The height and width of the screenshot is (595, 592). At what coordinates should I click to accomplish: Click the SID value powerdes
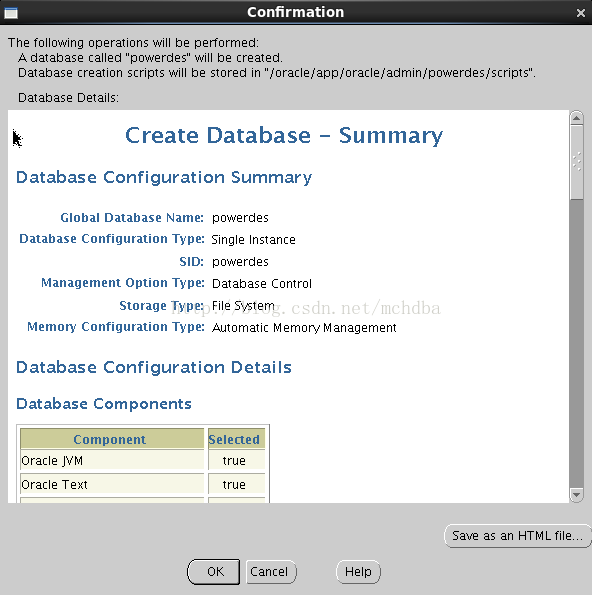pos(240,262)
